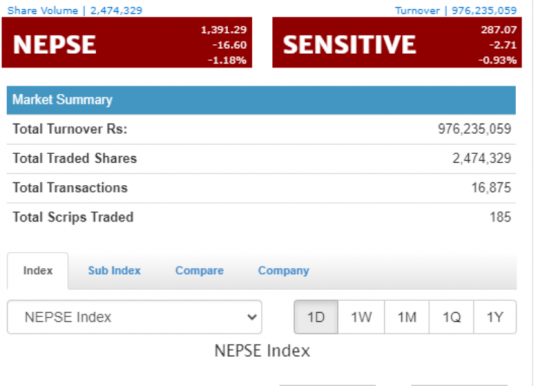This screenshot has height=386, width=536.
Task: Select the 1M time range
Action: click(x=406, y=317)
